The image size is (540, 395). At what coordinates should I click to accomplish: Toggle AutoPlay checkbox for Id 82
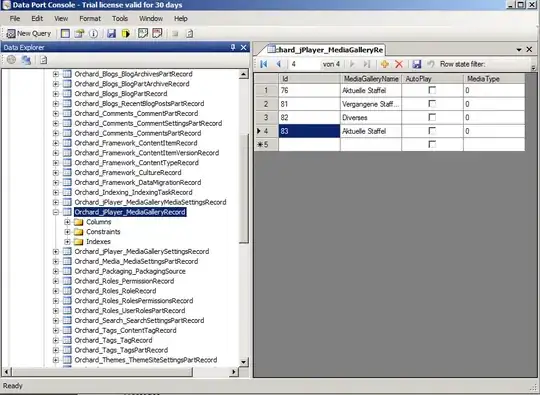pyautogui.click(x=432, y=117)
